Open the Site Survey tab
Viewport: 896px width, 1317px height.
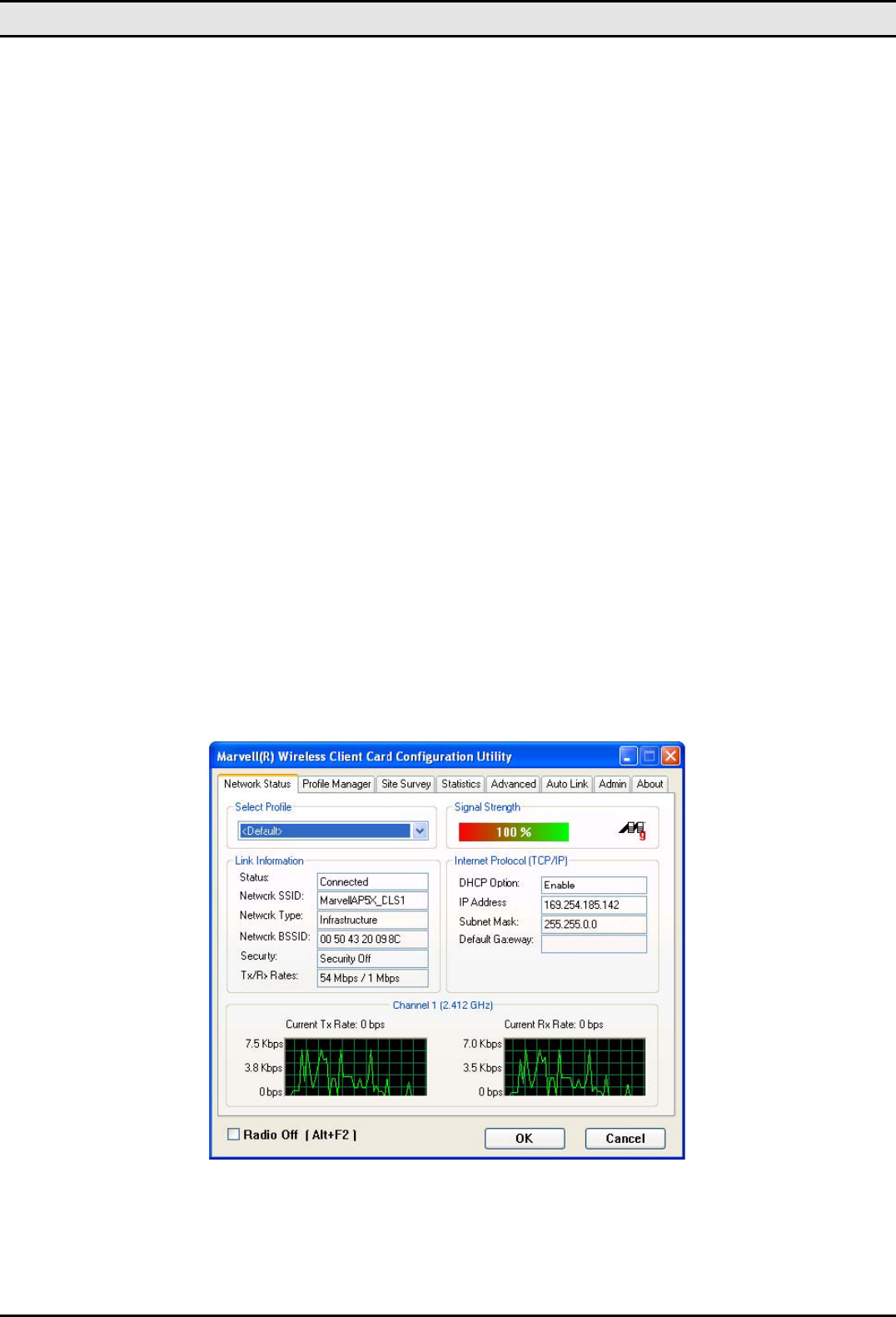coord(406,785)
